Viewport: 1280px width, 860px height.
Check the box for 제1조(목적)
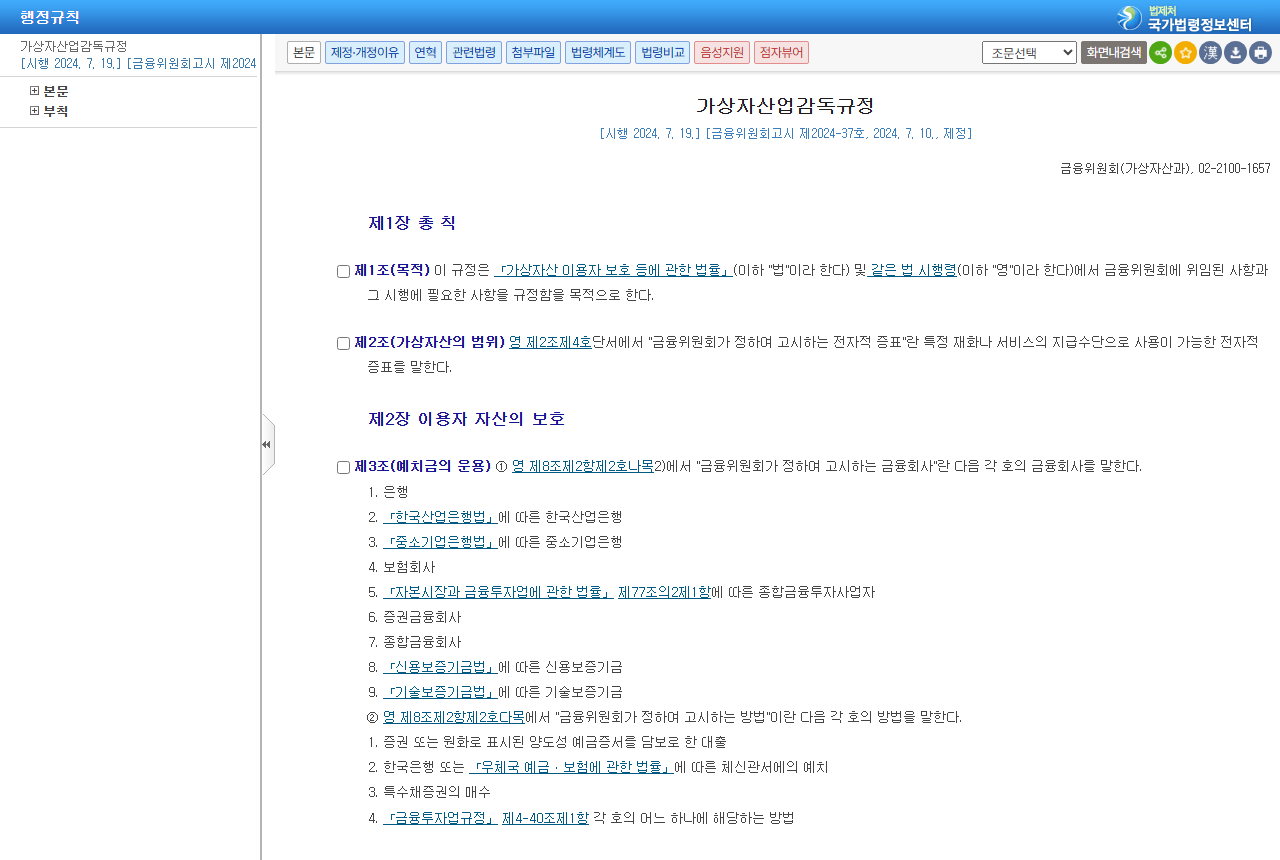(x=343, y=271)
